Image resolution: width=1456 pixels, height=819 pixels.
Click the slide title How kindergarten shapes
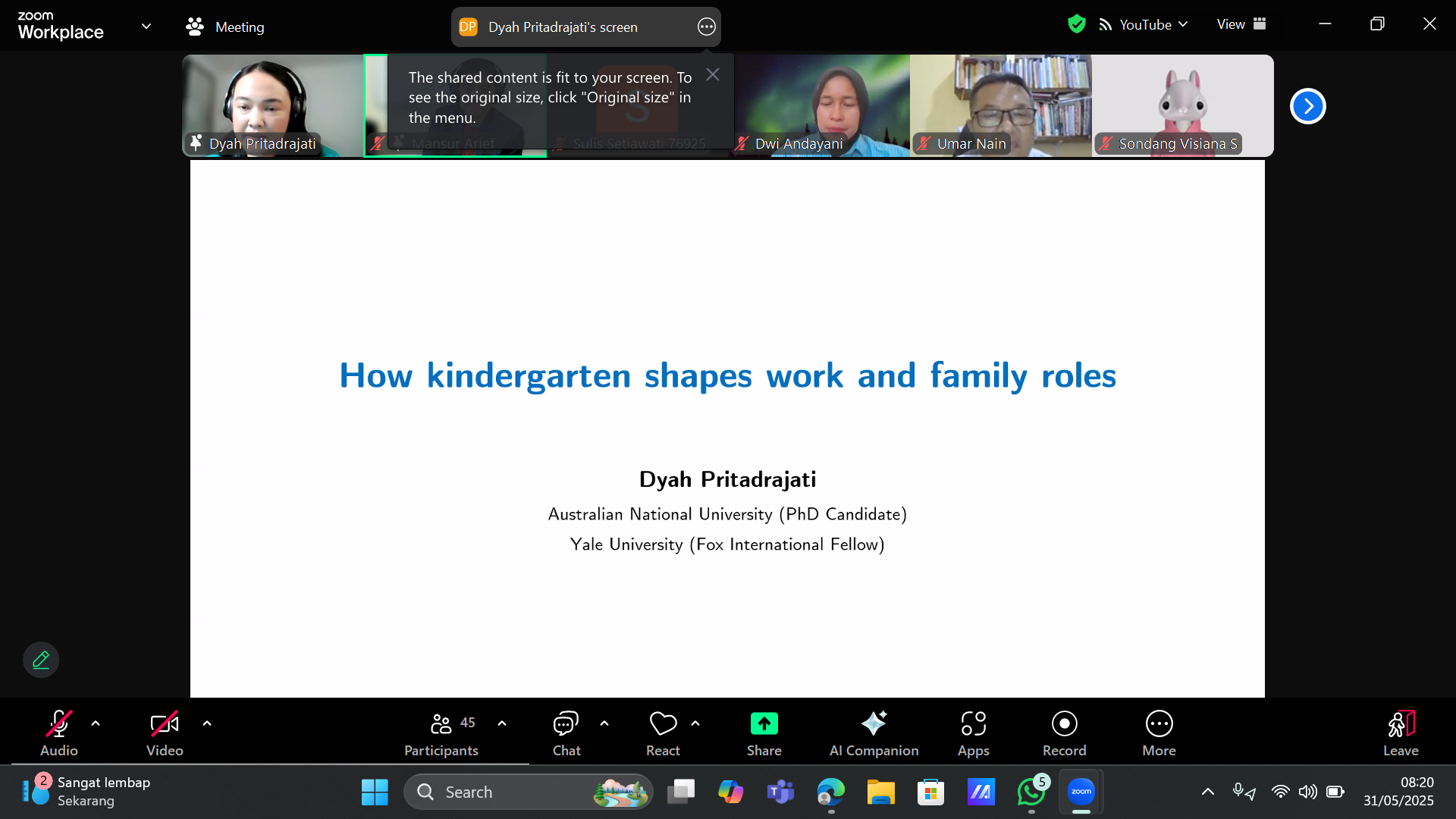pos(727,375)
